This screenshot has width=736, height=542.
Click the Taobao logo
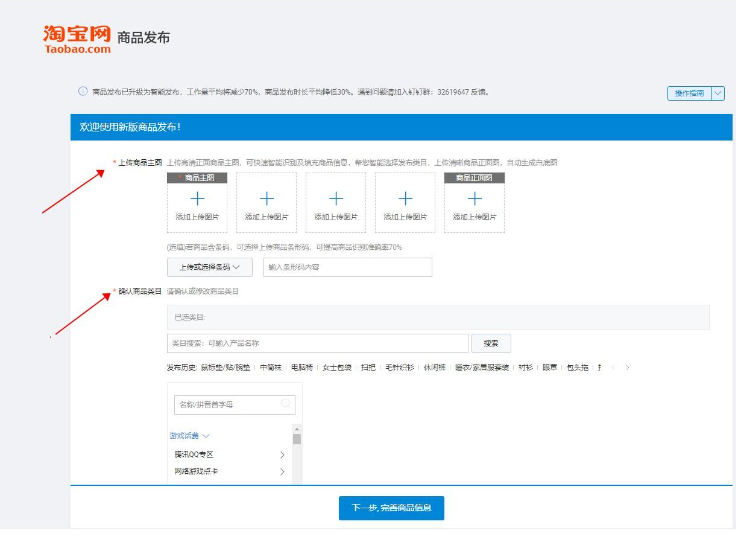77,38
